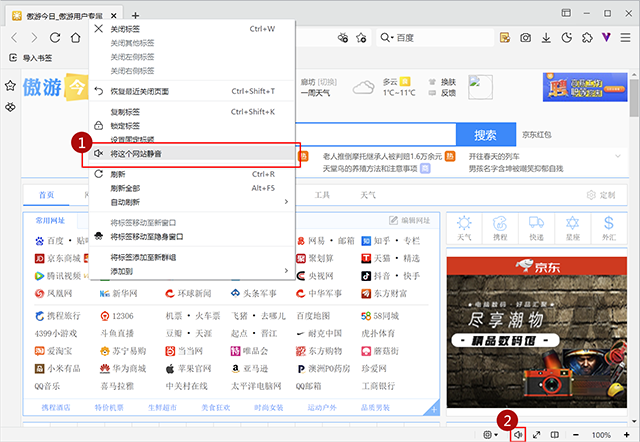Open new tab with plus button

click(x=136, y=16)
